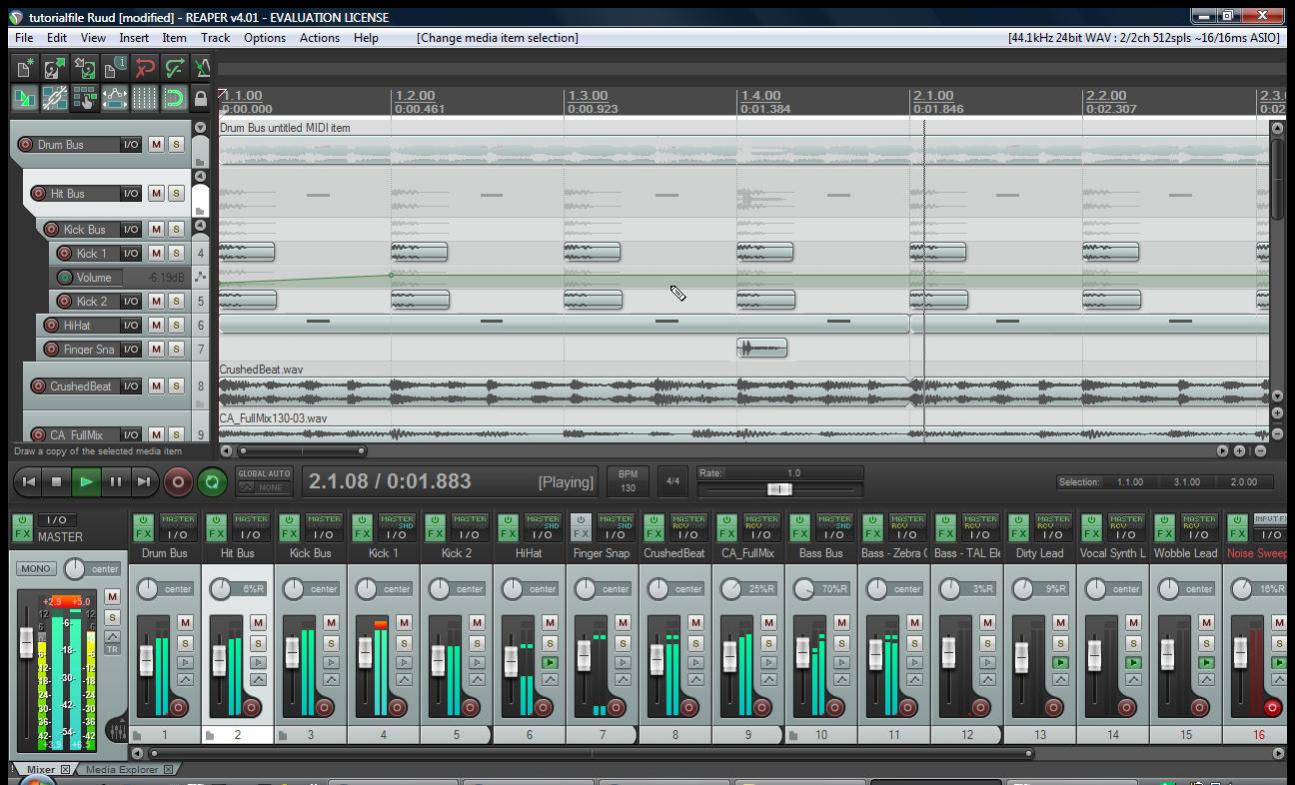Click the MONO button on the master strip
The width and height of the screenshot is (1295, 785).
click(36, 569)
